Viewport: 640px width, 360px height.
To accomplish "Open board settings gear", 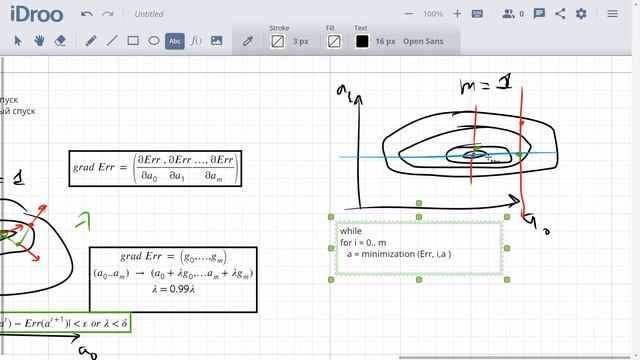I will coord(581,14).
